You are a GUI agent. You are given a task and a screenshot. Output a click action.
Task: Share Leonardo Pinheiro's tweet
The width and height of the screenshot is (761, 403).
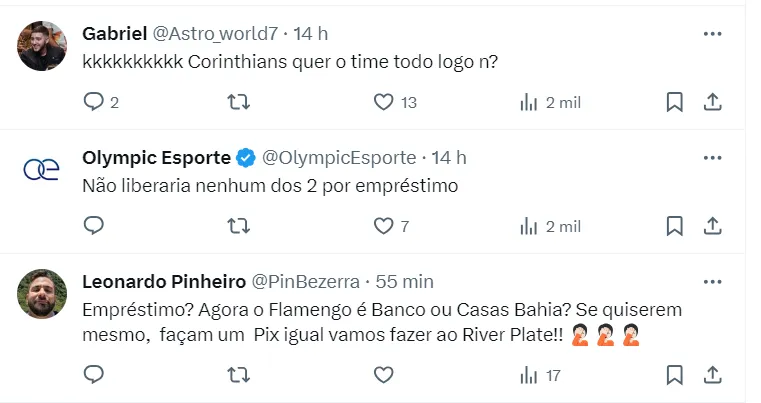click(712, 375)
